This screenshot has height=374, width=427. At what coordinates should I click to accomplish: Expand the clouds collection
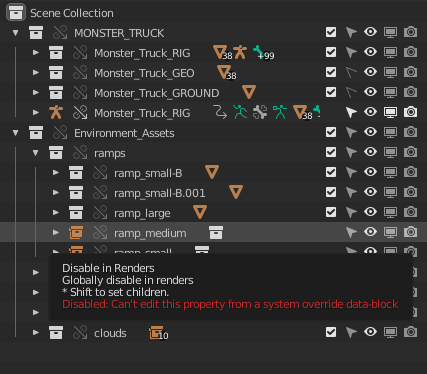pos(36,333)
